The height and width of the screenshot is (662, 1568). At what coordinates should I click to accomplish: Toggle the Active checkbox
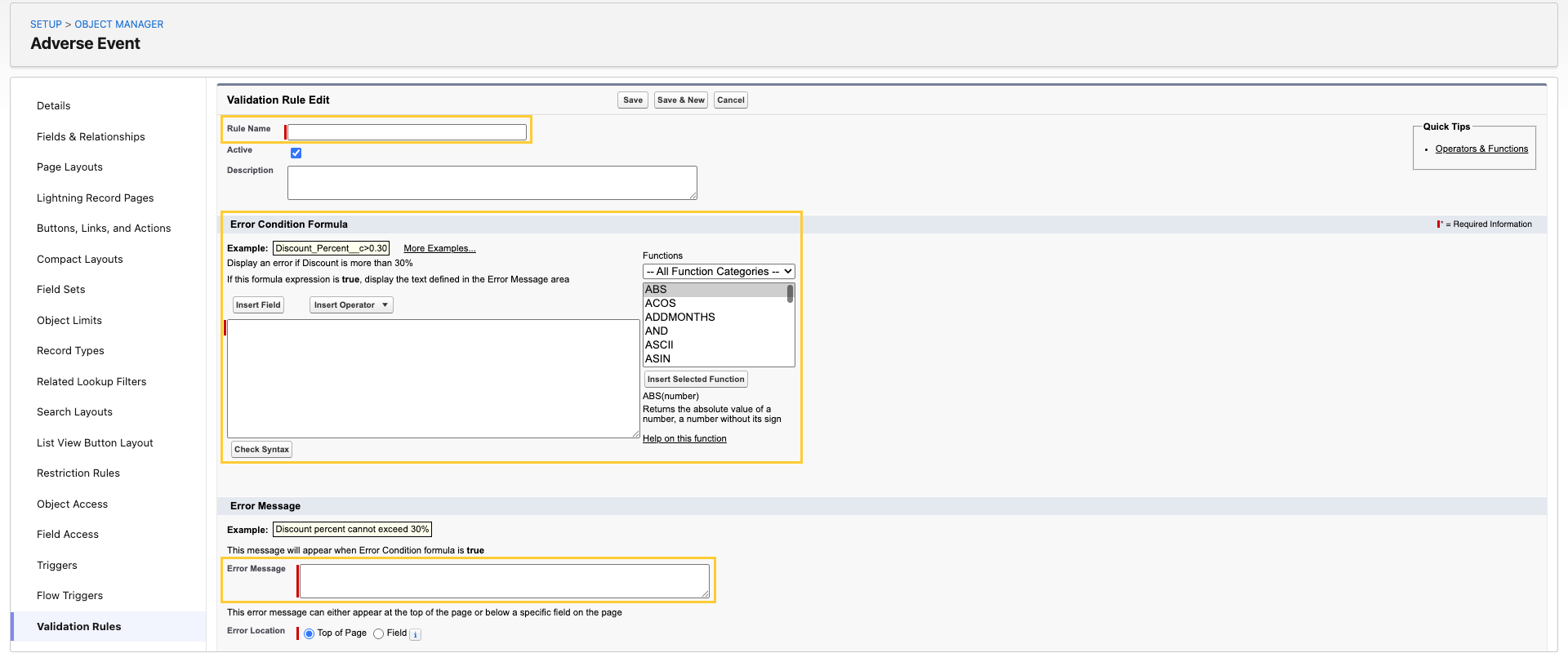(x=296, y=153)
